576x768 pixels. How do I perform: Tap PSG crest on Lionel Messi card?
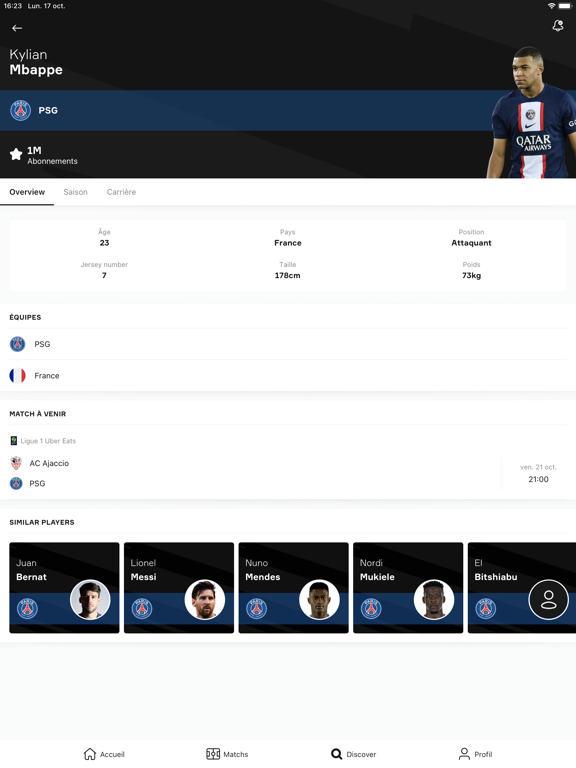tap(142, 608)
